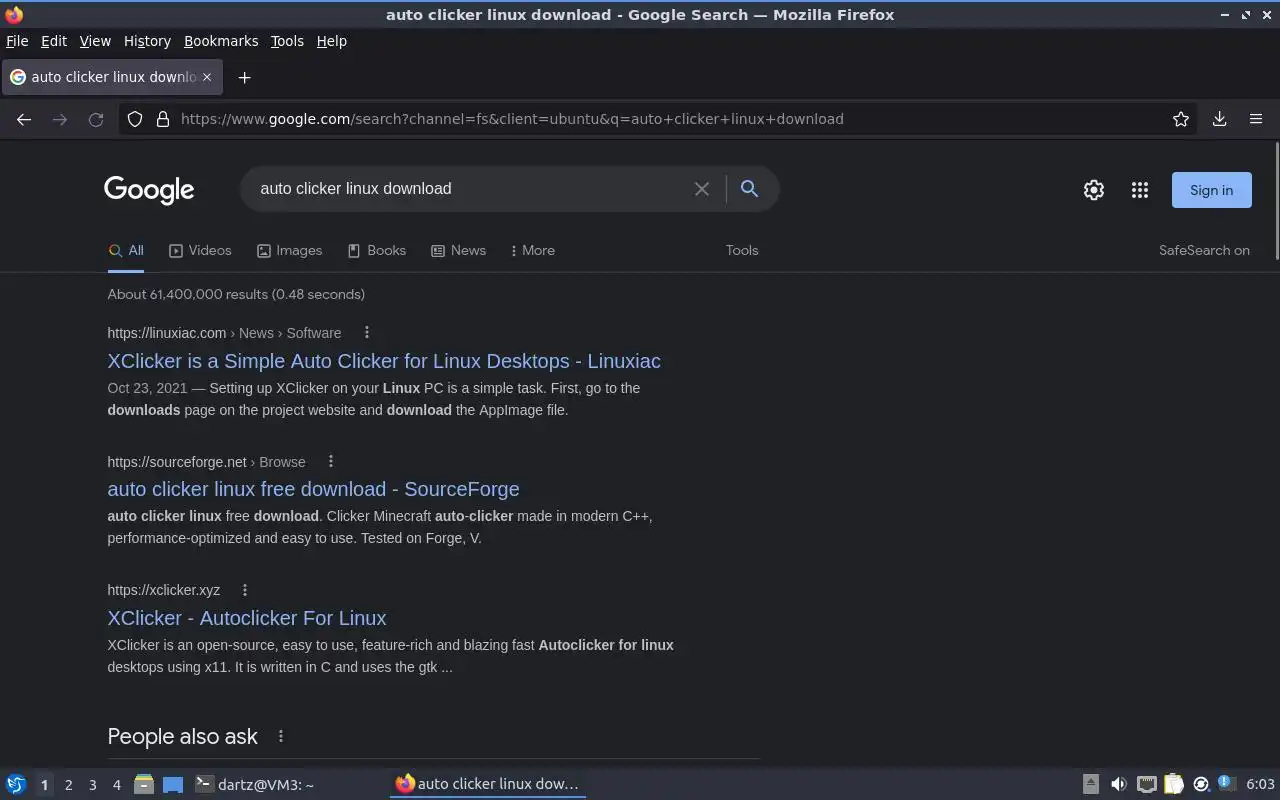1280x800 pixels.
Task: Open options for the xclicker.xyz result
Action: point(245,590)
